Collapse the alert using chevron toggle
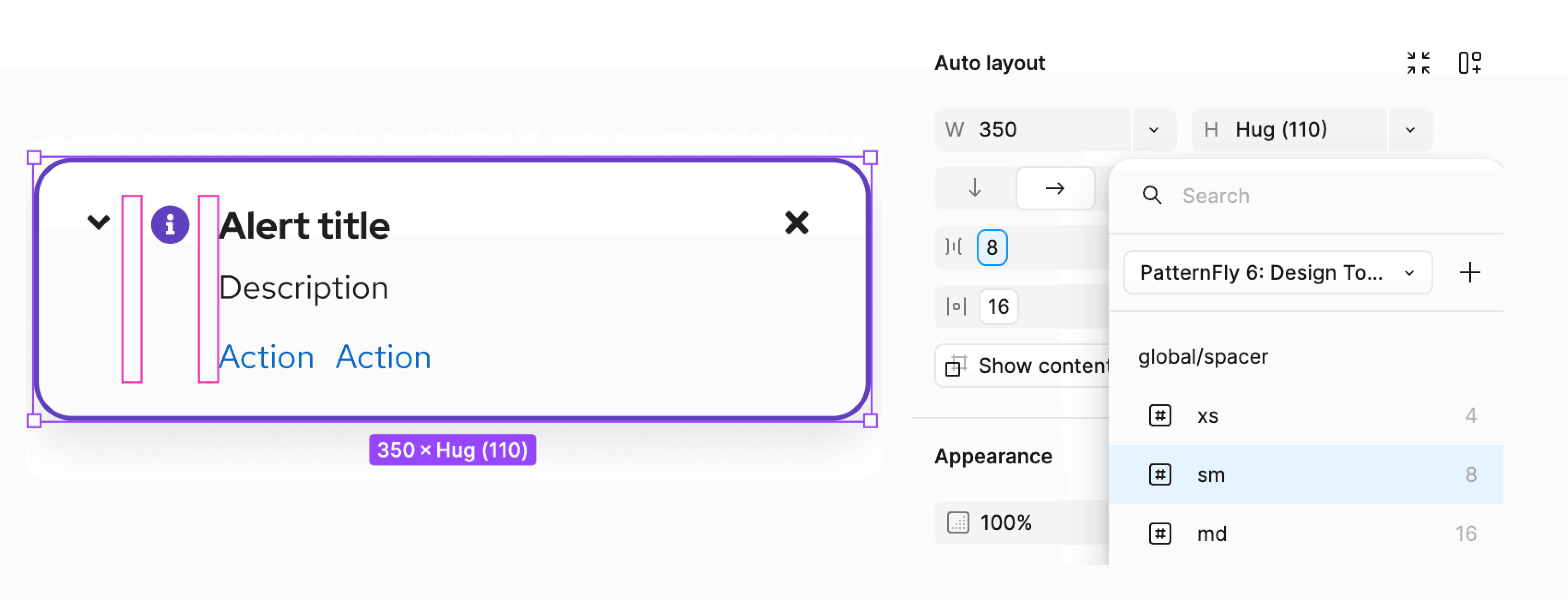Screen dimensions: 1568x600 click(x=99, y=222)
